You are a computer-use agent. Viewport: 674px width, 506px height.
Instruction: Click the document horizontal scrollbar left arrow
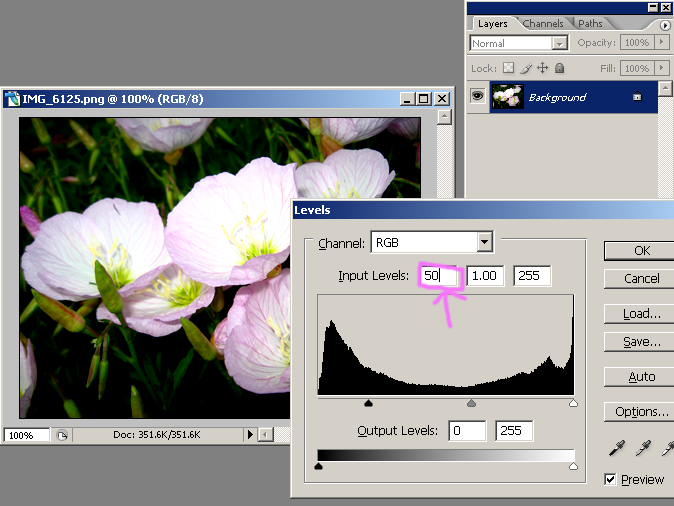click(x=266, y=435)
